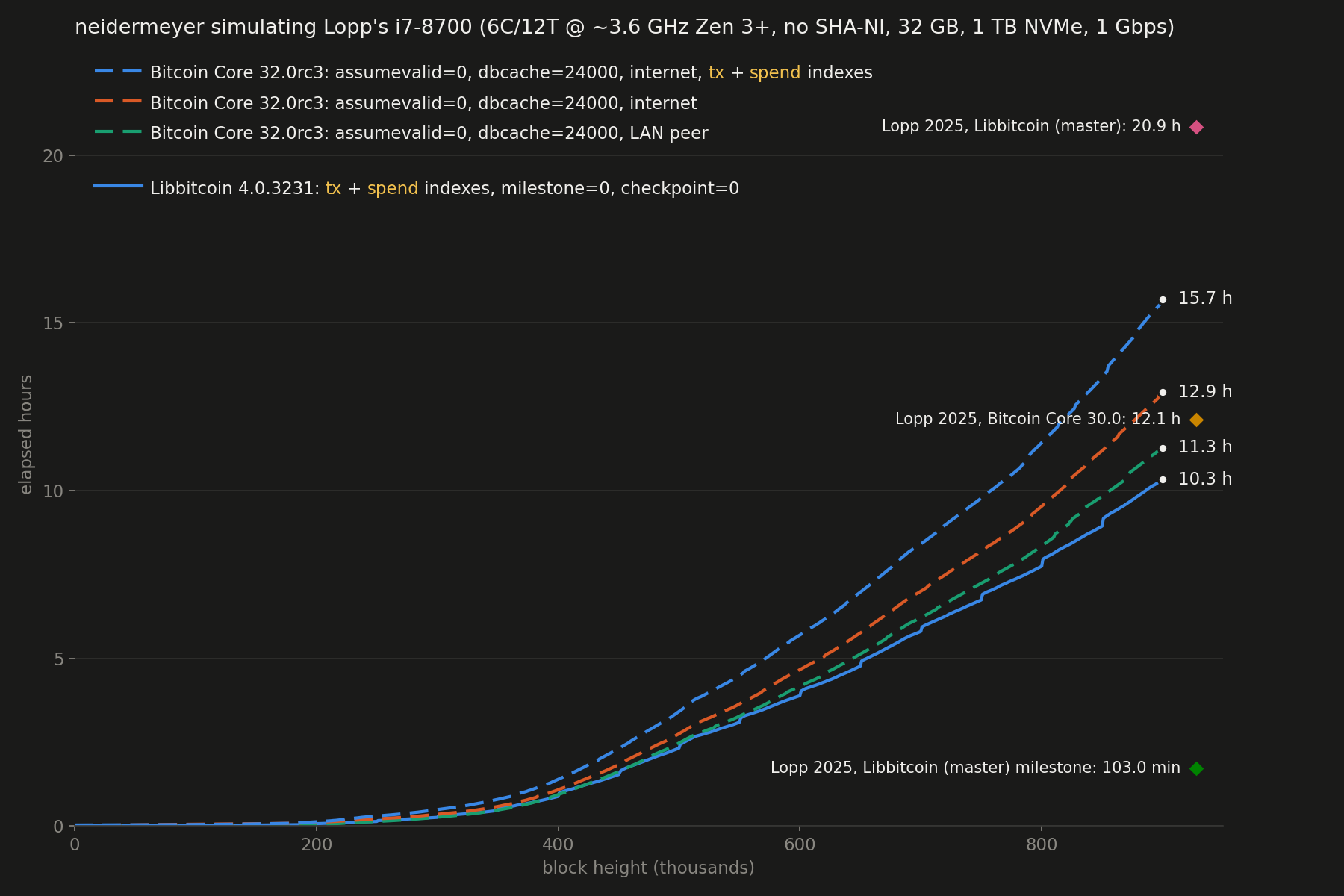This screenshot has width=1344, height=896.
Task: Click the yellow 'tx' word in the Libbitcoin legend entry
Action: pyautogui.click(x=333, y=188)
